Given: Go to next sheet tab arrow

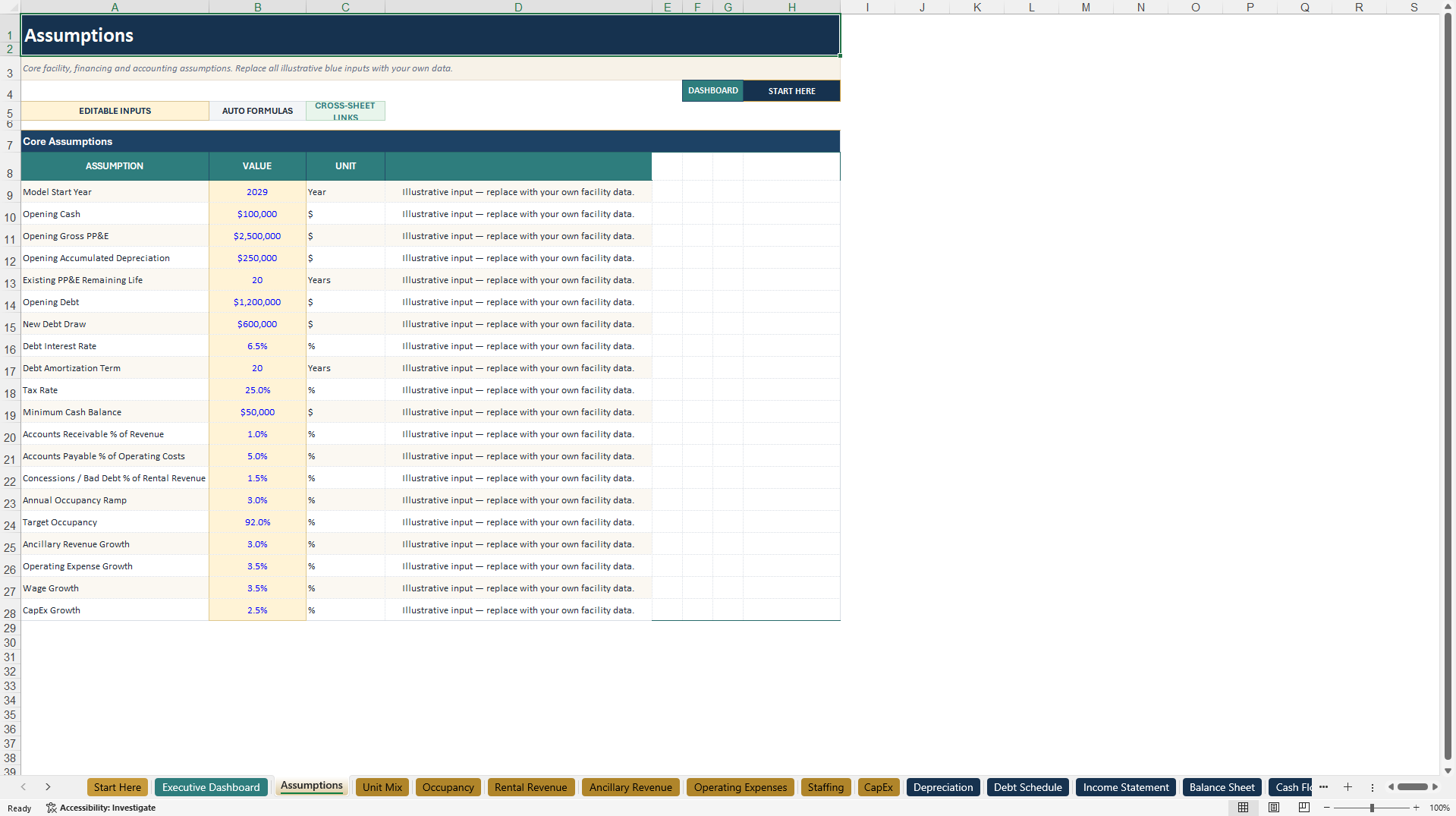Looking at the screenshot, I should pyautogui.click(x=48, y=787).
